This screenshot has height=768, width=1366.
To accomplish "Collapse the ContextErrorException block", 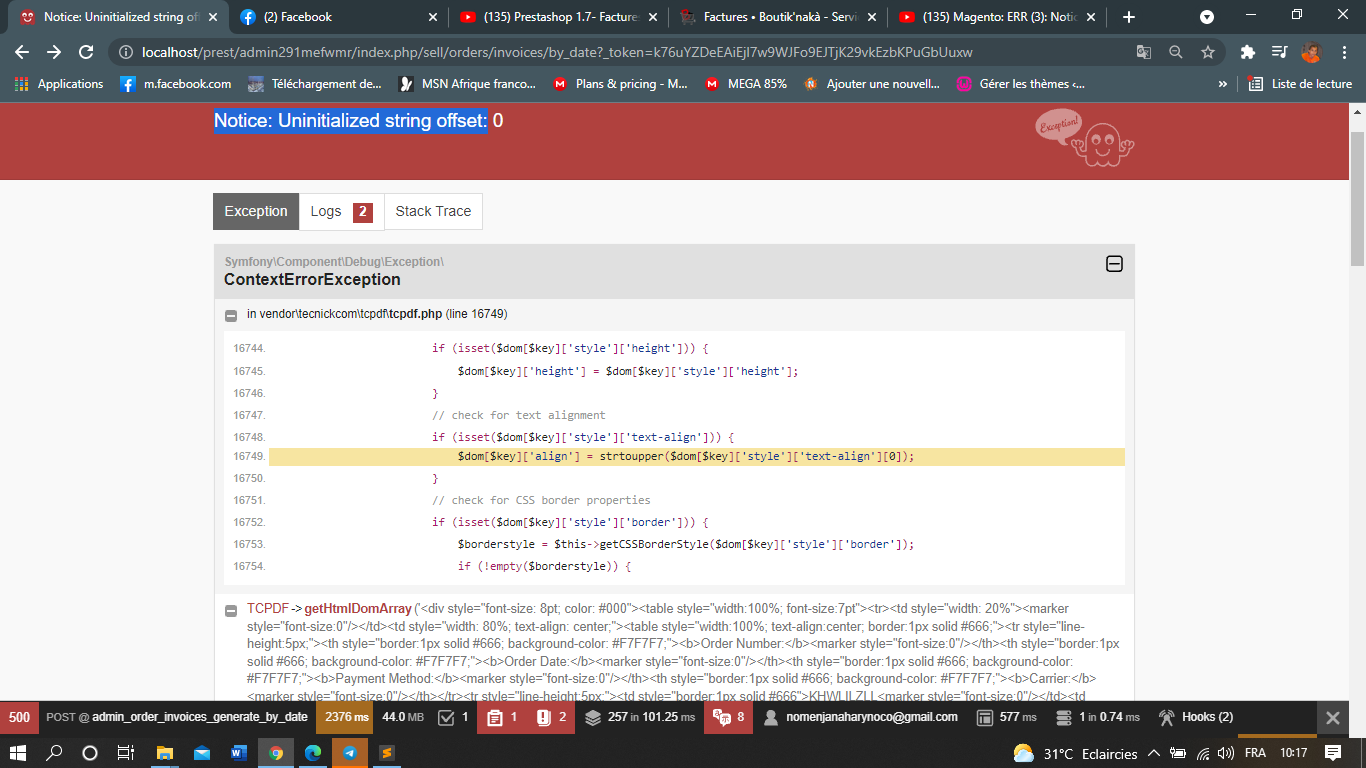I will [x=1114, y=264].
